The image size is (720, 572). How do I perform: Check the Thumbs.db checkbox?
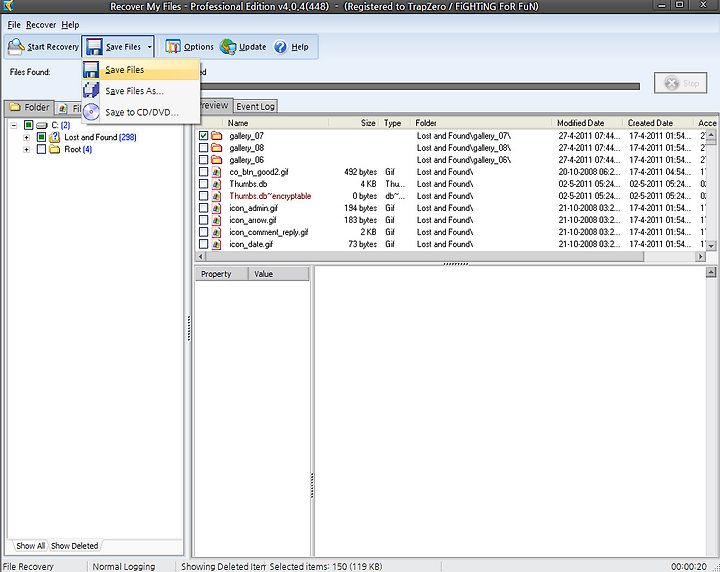click(x=203, y=184)
